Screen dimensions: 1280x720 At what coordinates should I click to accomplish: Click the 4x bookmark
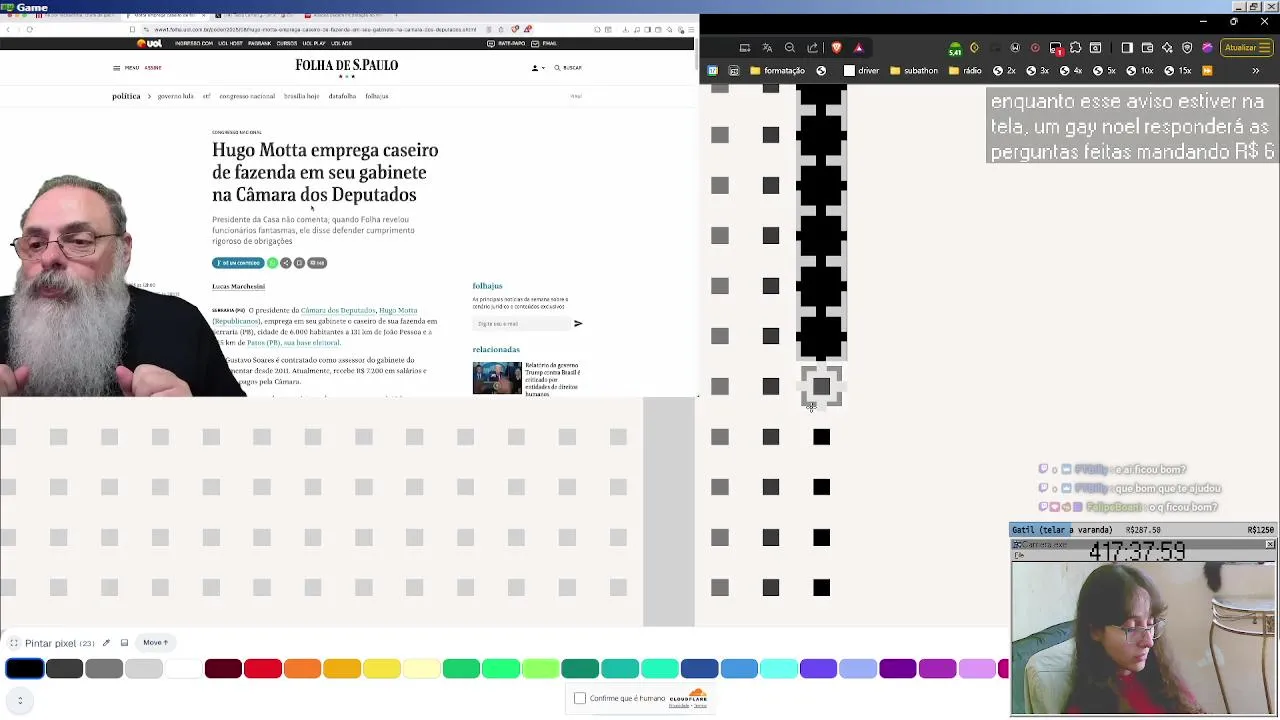pyautogui.click(x=1071, y=71)
